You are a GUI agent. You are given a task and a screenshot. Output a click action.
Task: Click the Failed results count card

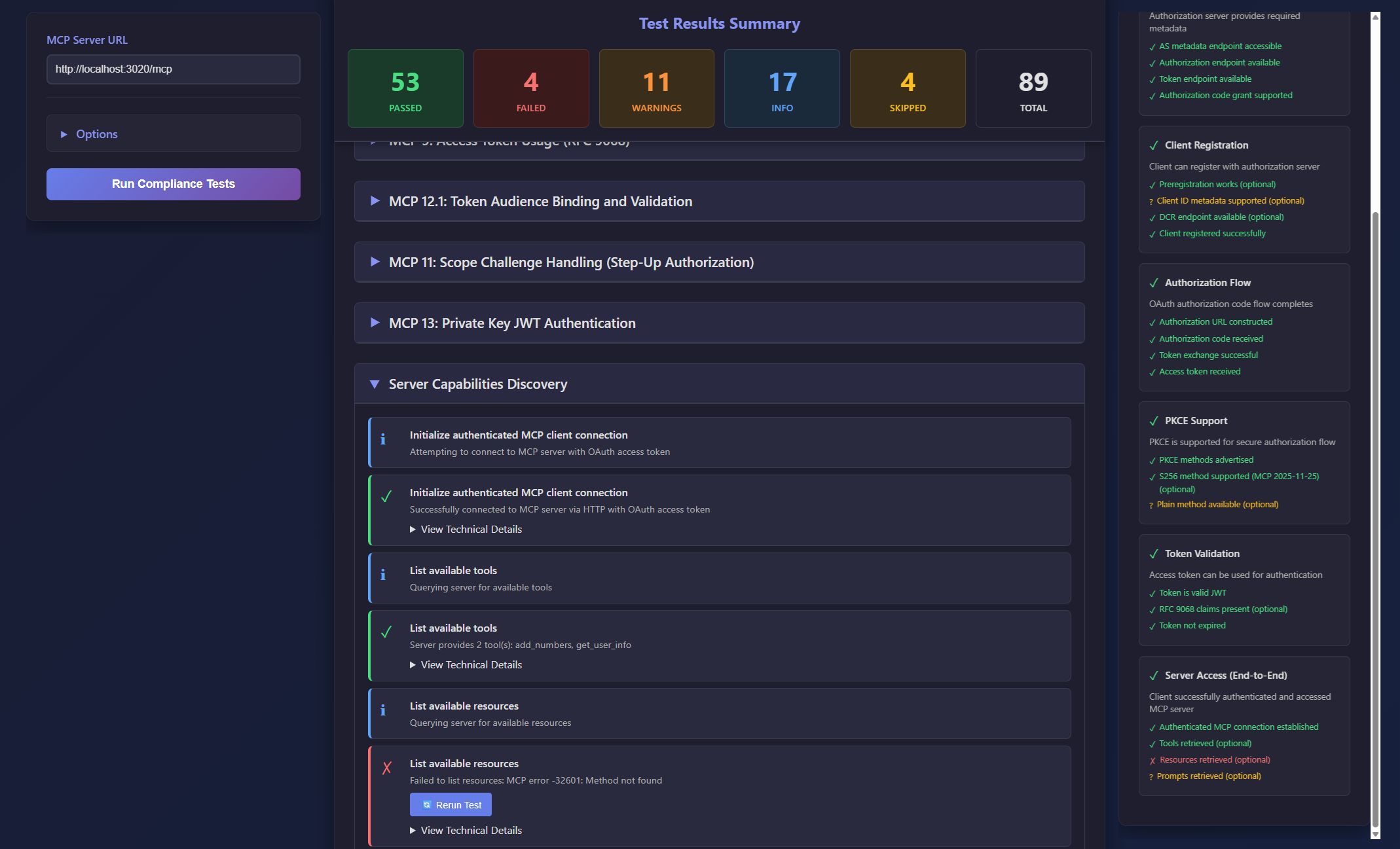(531, 88)
